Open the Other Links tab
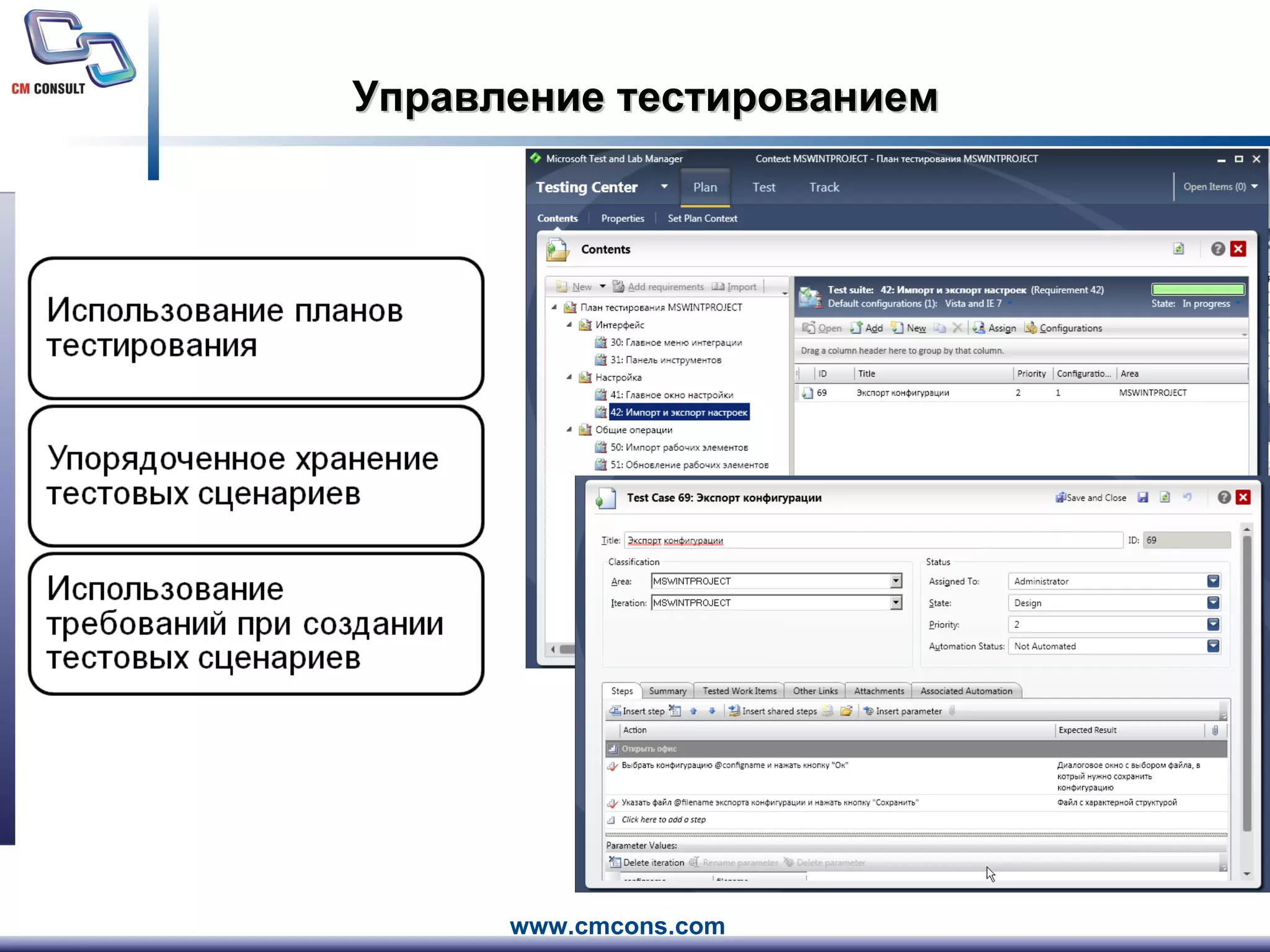 (815, 690)
